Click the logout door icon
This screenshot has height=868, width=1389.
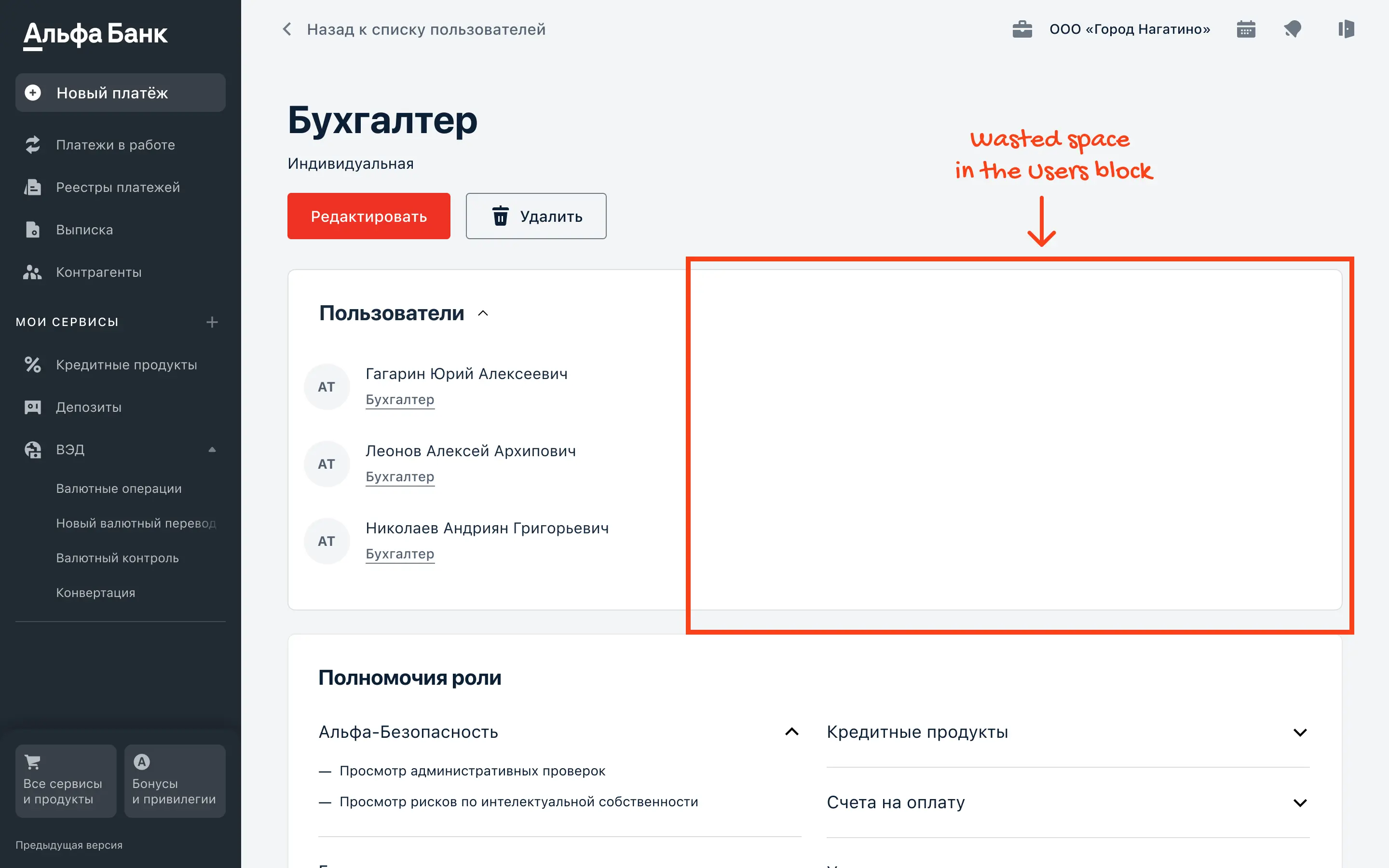pos(1346,29)
